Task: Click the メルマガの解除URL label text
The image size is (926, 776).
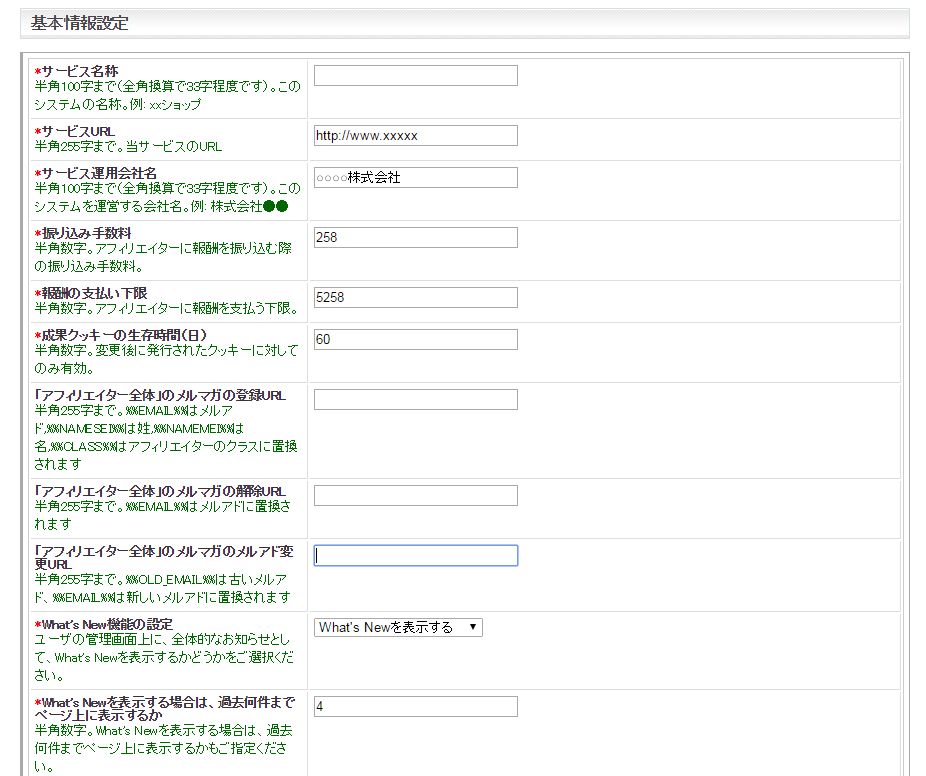Action: [160, 491]
